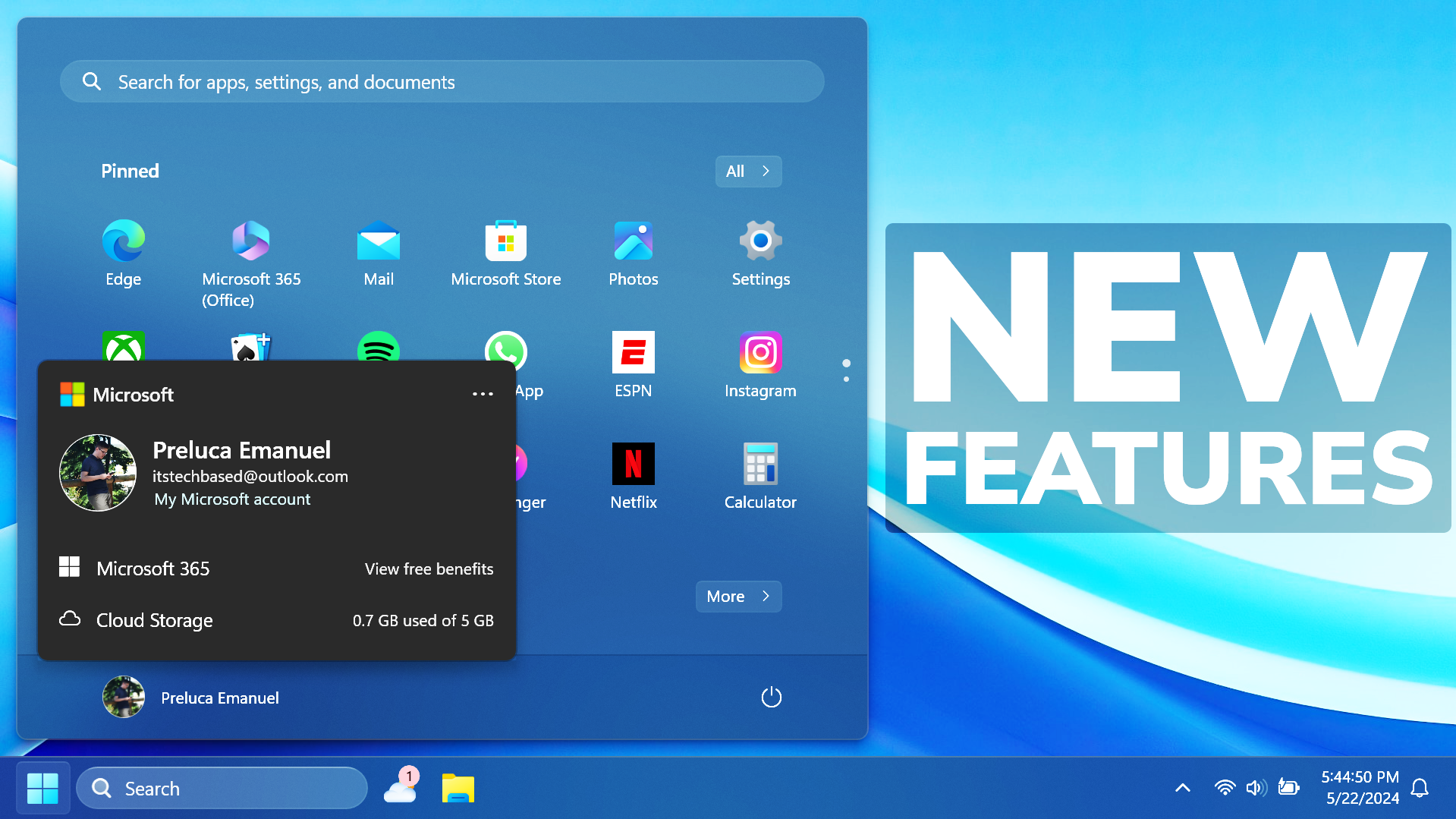Open the weather widget on the taskbar
The image size is (1456, 819).
point(400,788)
